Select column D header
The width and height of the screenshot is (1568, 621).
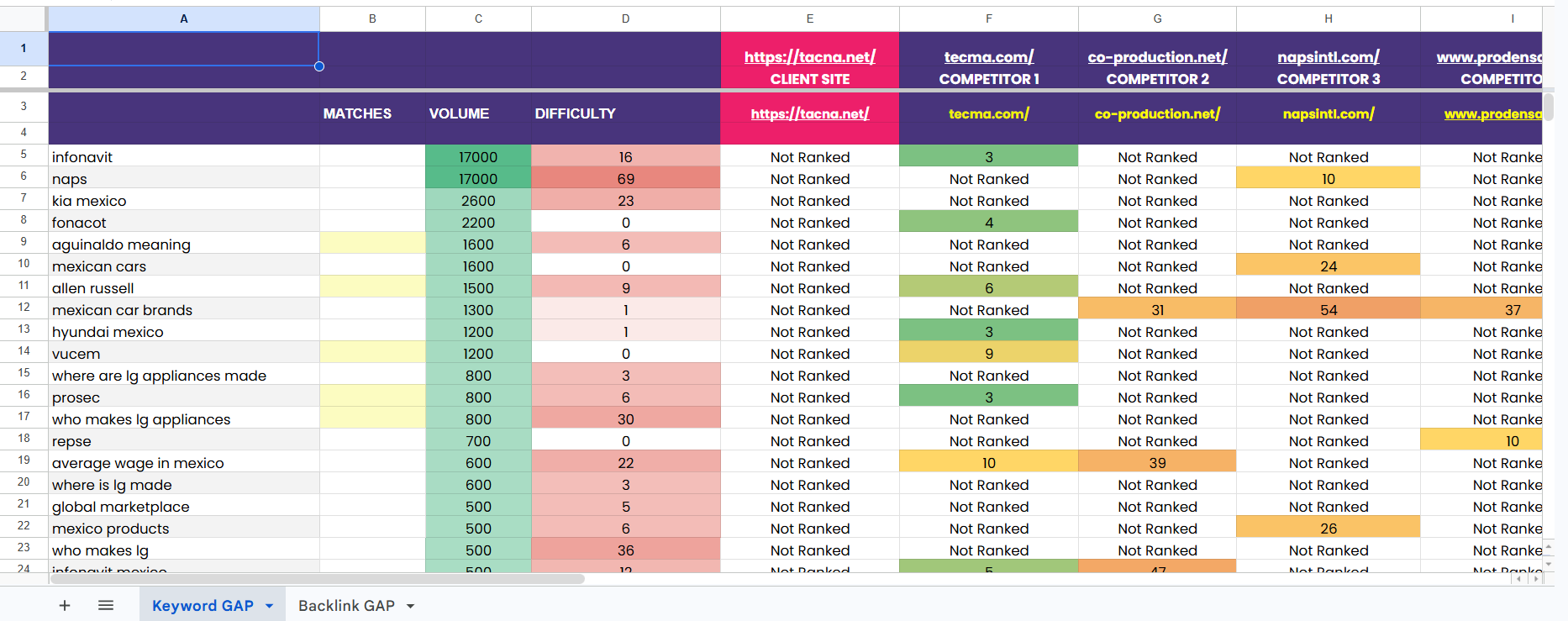[626, 18]
